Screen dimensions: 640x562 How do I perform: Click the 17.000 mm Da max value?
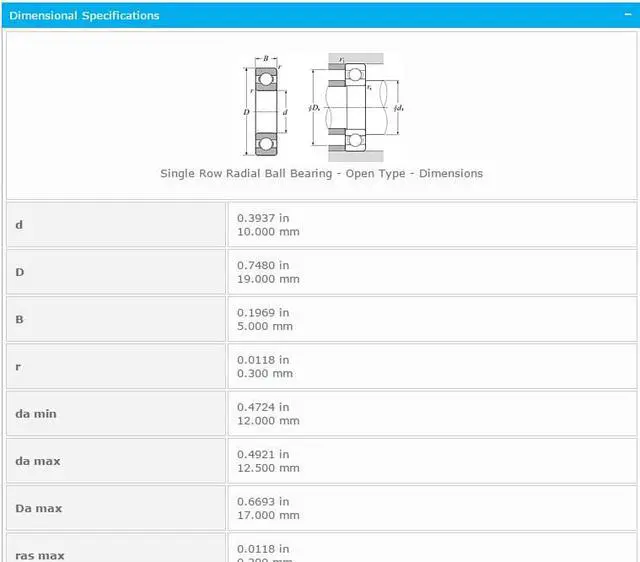(268, 516)
